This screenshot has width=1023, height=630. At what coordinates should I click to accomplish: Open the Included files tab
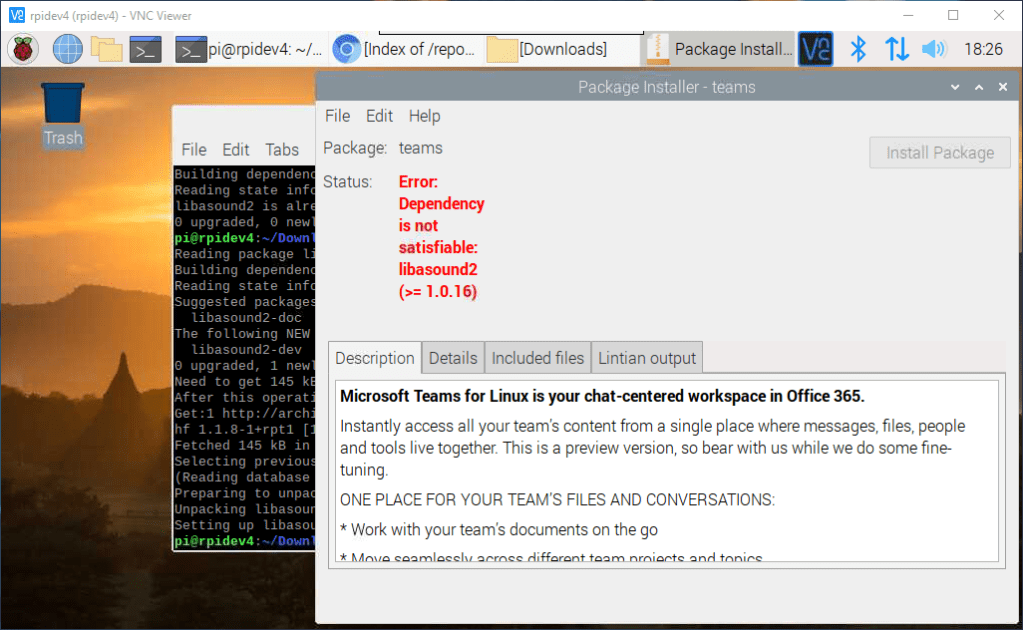(x=537, y=357)
